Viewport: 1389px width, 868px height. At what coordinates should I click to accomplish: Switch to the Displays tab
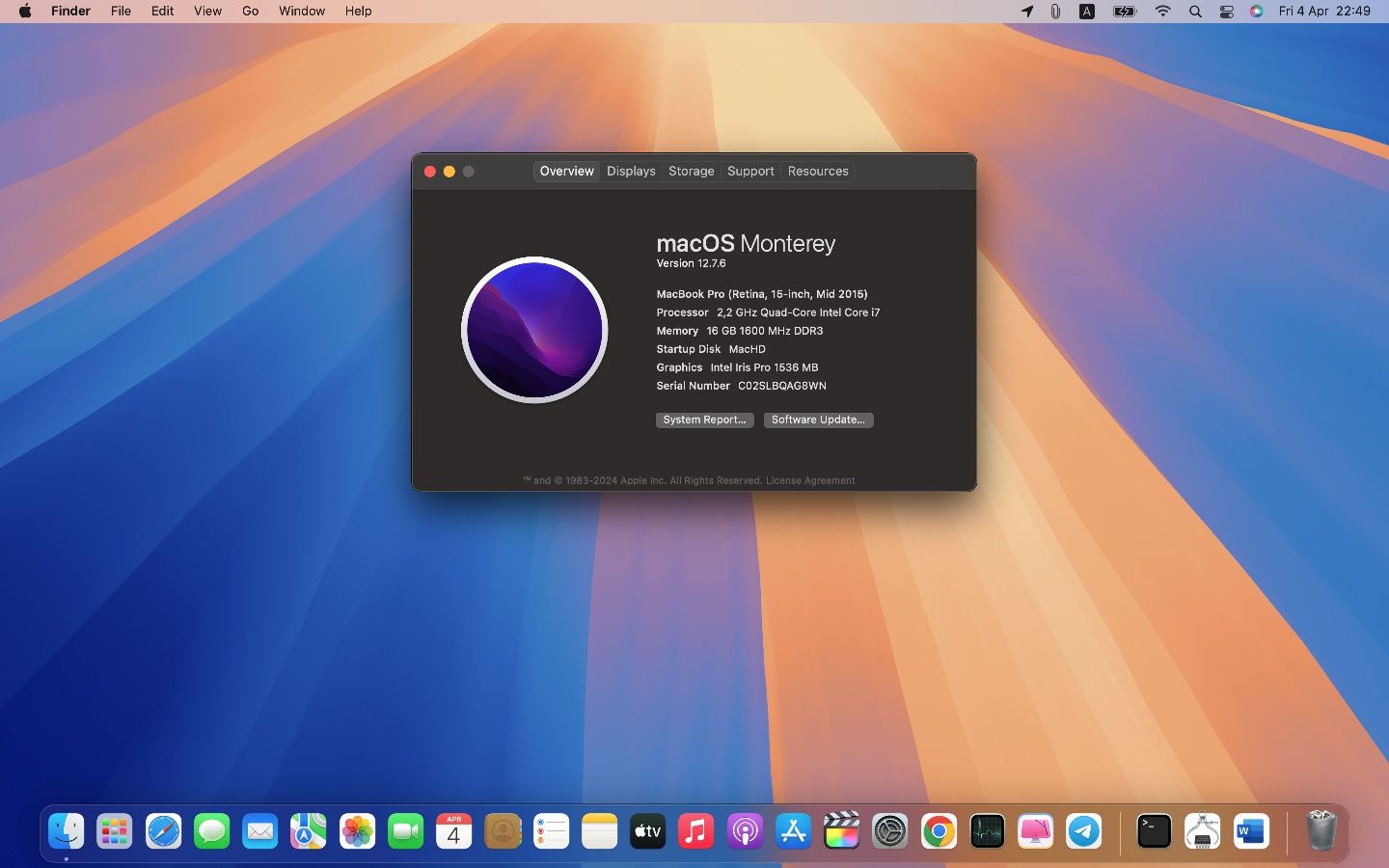click(x=631, y=171)
